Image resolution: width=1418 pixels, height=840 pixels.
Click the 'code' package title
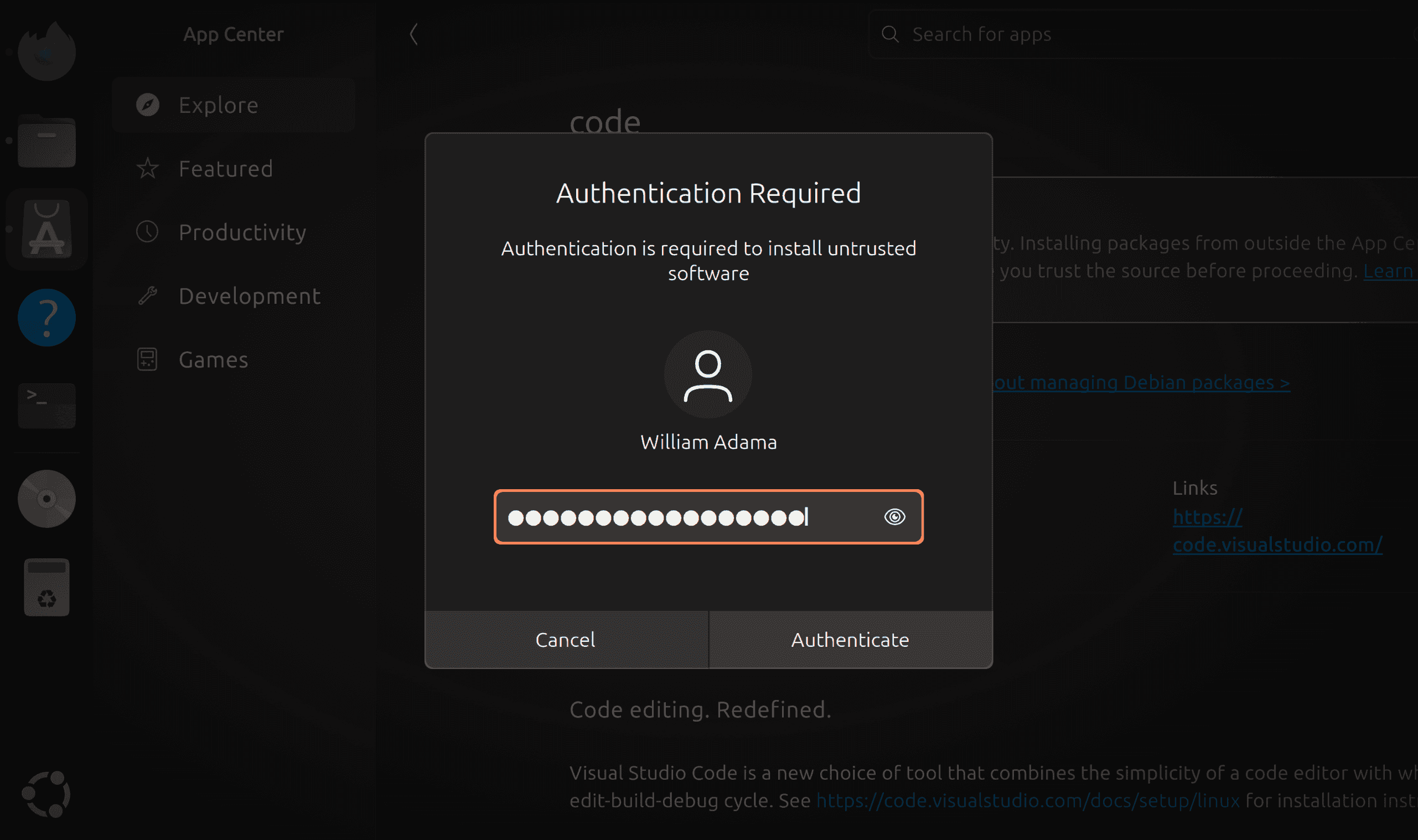click(604, 122)
